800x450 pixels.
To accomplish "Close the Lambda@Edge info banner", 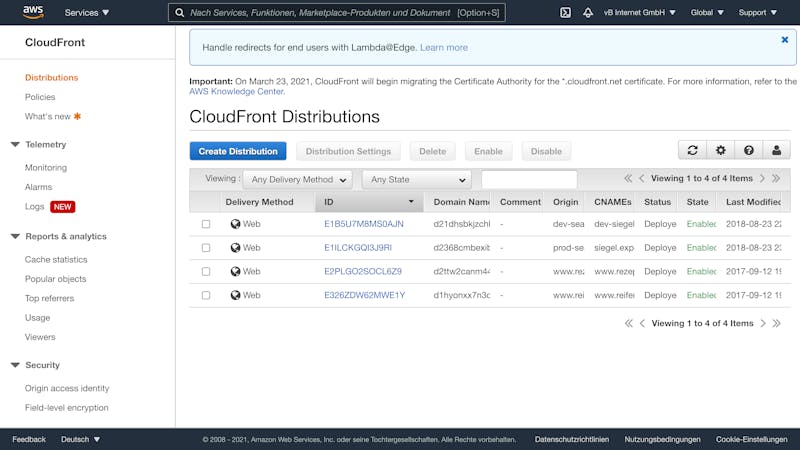I will pyautogui.click(x=785, y=39).
